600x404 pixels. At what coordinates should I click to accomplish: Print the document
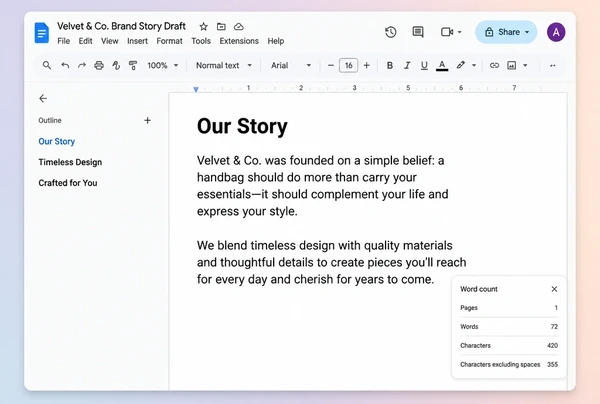point(99,65)
